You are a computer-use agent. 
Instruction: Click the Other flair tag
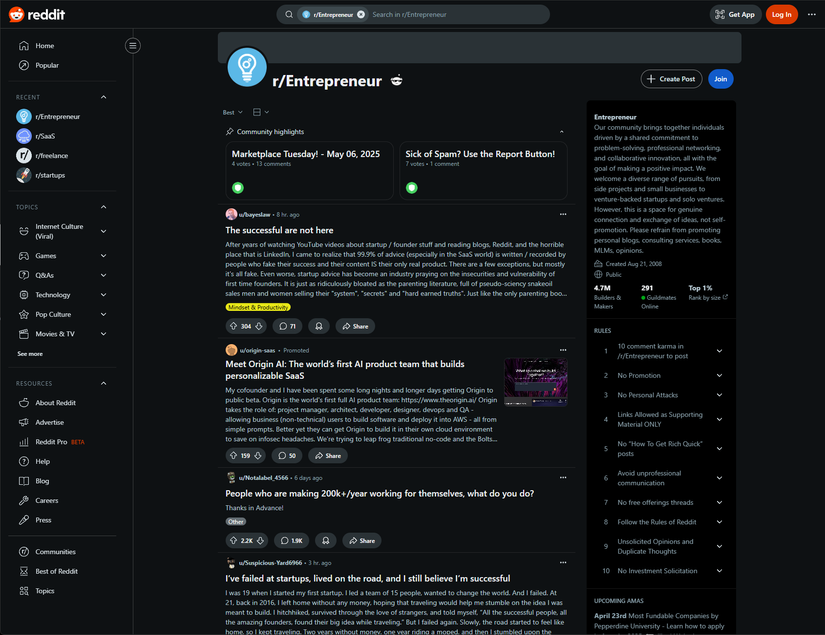[236, 522]
